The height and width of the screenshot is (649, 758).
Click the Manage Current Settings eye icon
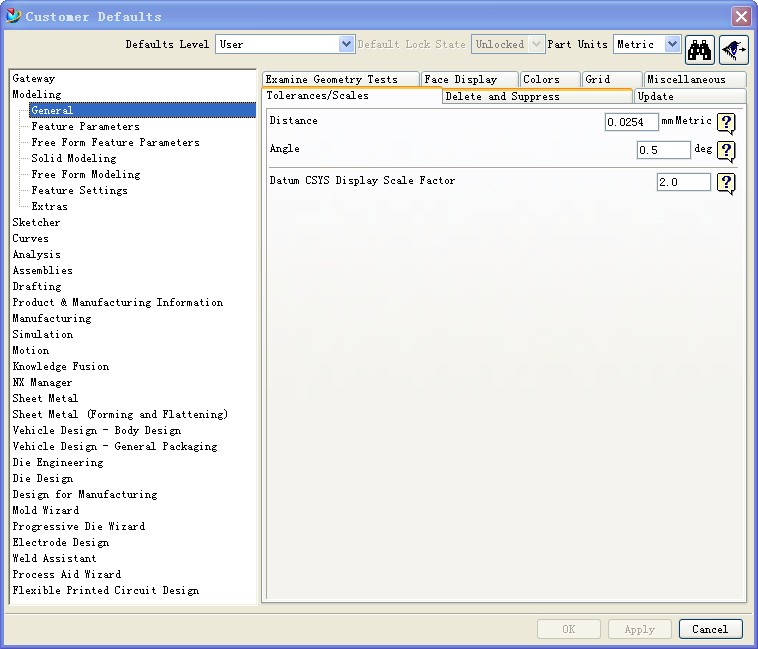tap(734, 49)
